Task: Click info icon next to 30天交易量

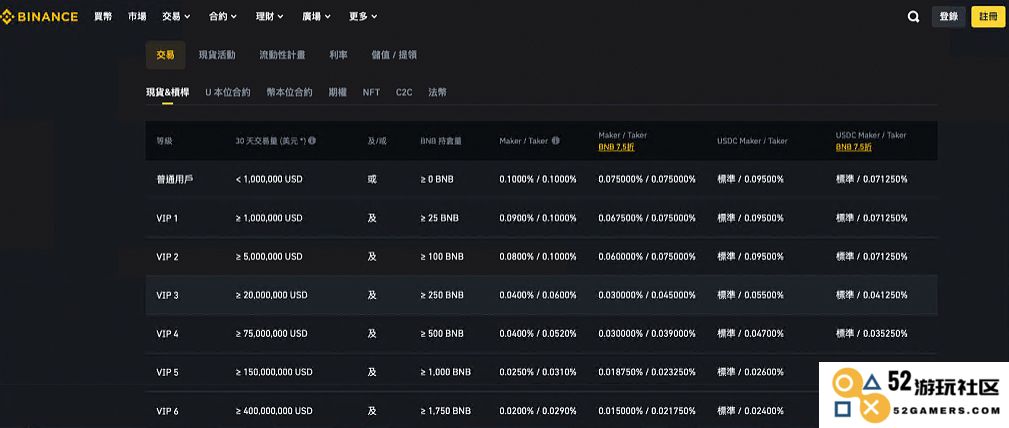Action: (312, 140)
